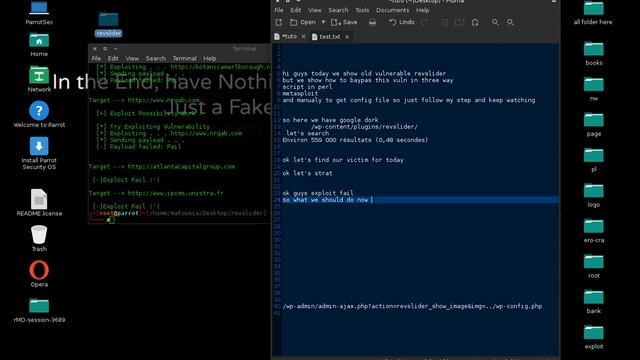Click the Home folder desktop icon
The image size is (640, 360).
(39, 44)
